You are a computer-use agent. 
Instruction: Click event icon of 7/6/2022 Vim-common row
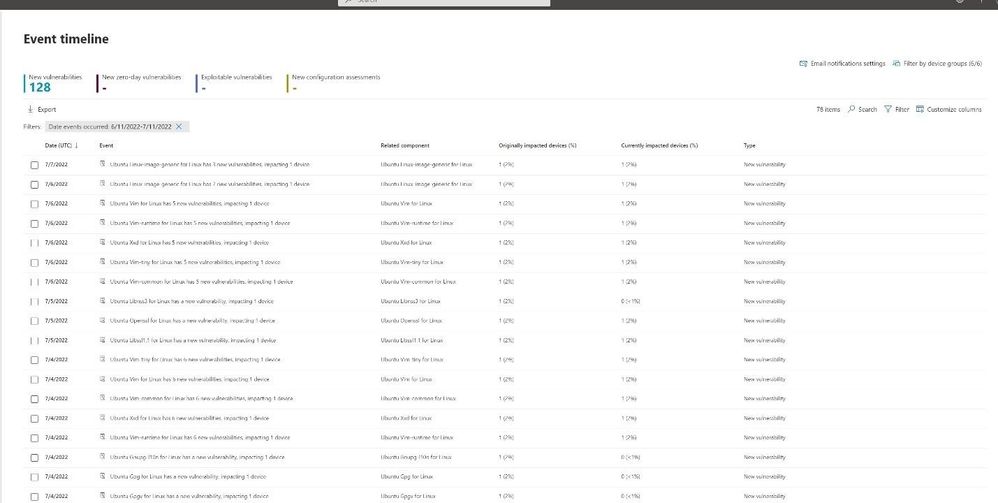pyautogui.click(x=102, y=281)
